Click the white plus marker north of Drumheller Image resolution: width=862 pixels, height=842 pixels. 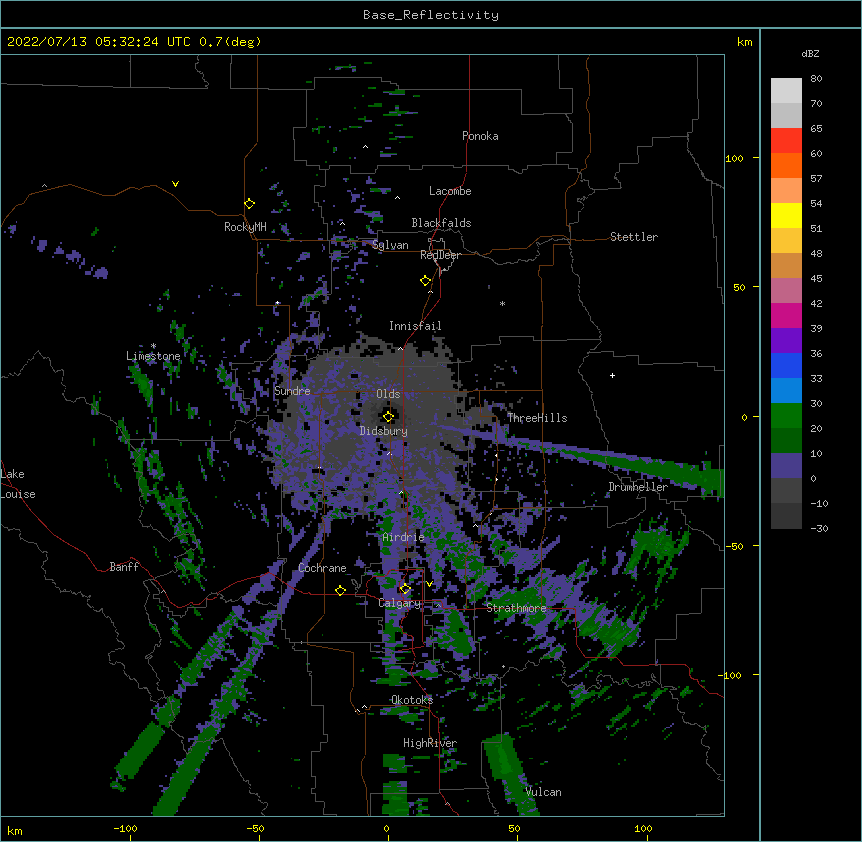pos(612,375)
